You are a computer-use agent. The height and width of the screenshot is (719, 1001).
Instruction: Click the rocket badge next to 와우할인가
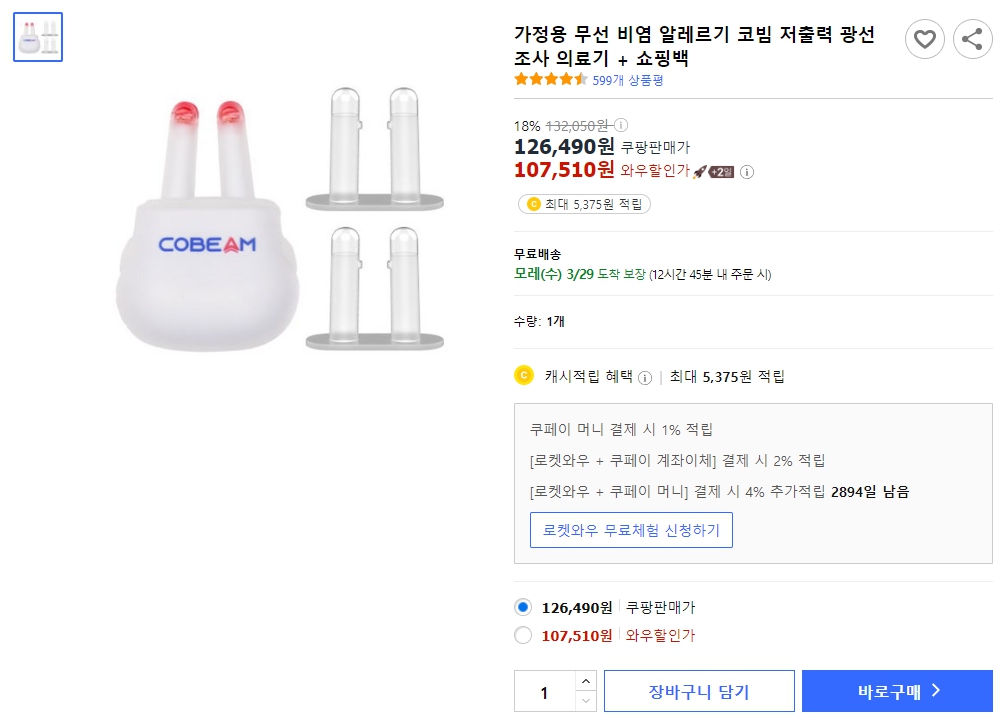pyautogui.click(x=699, y=171)
